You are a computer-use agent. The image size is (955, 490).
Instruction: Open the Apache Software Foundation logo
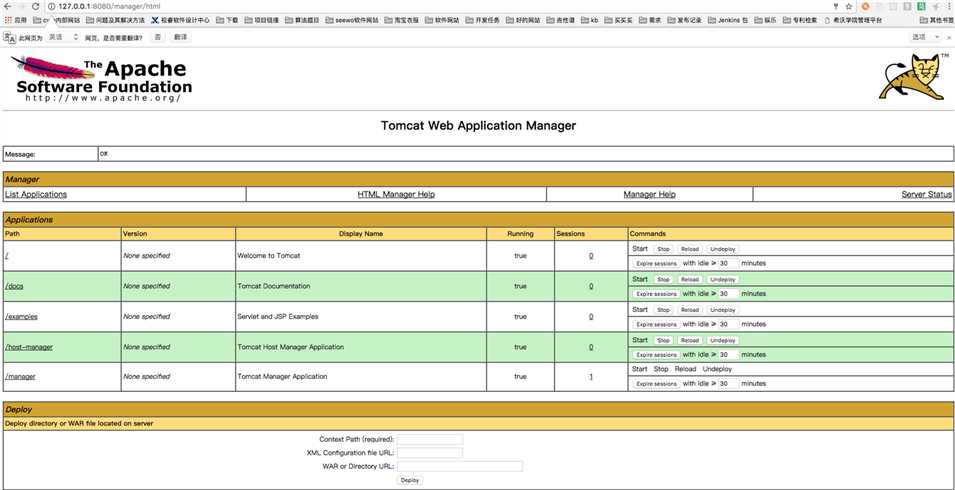(101, 79)
